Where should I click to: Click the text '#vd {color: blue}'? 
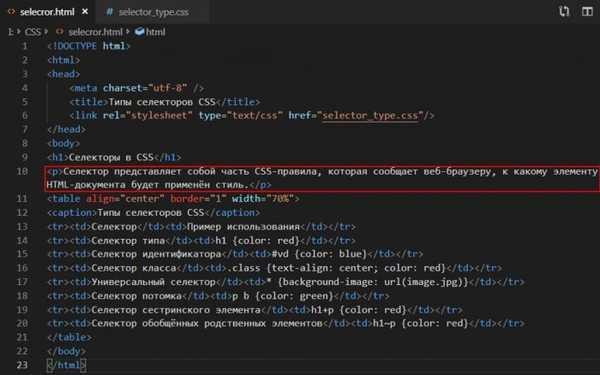319,254
